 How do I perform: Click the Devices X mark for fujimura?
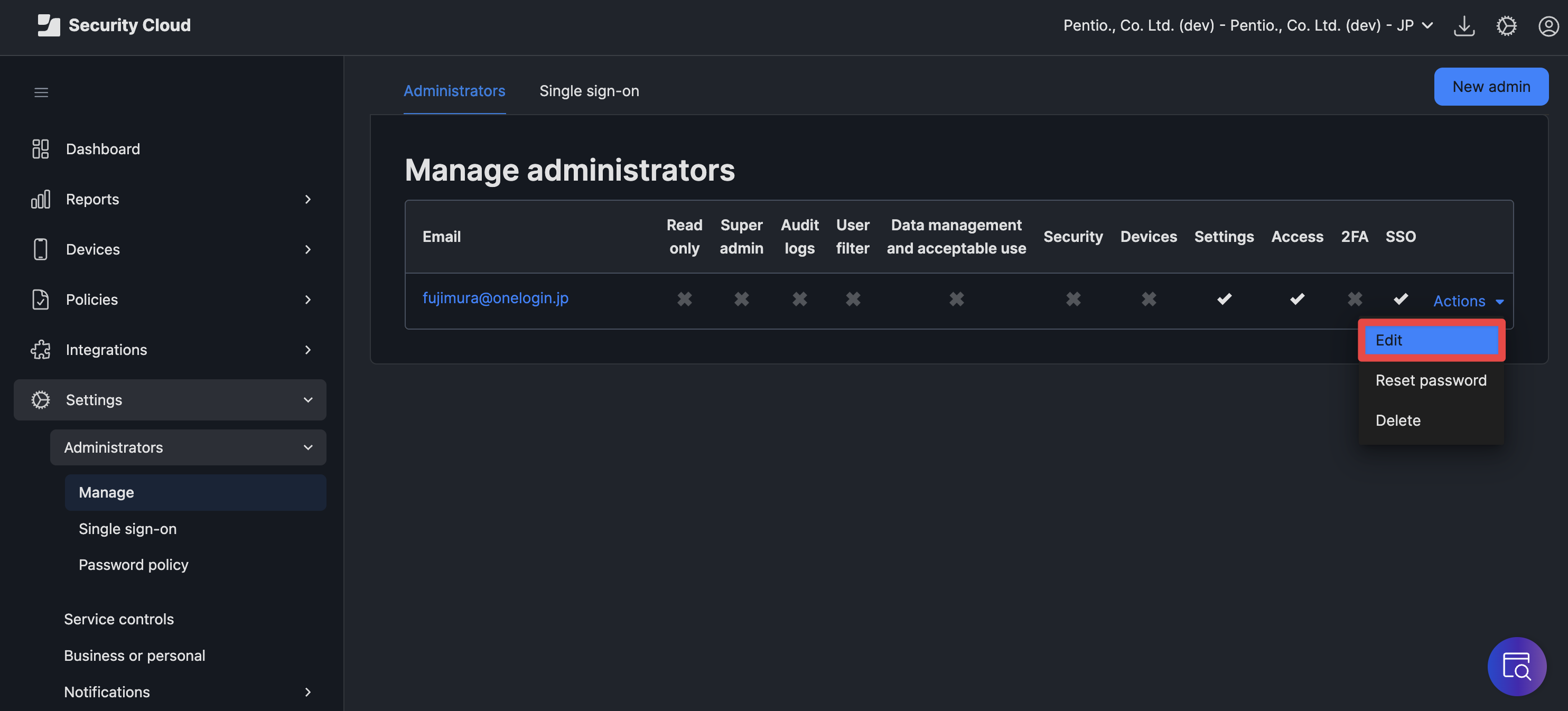pyautogui.click(x=1149, y=298)
